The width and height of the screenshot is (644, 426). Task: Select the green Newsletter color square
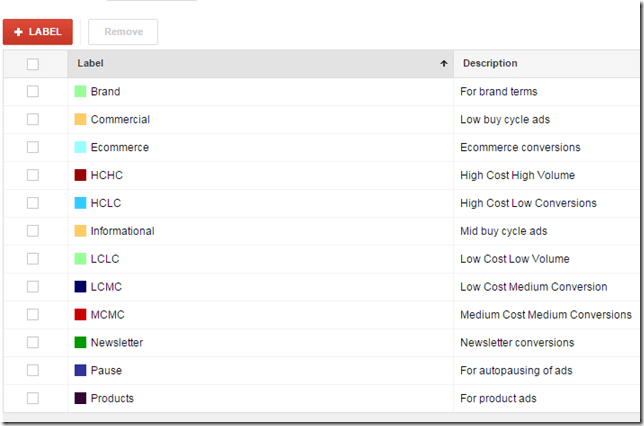click(x=80, y=343)
